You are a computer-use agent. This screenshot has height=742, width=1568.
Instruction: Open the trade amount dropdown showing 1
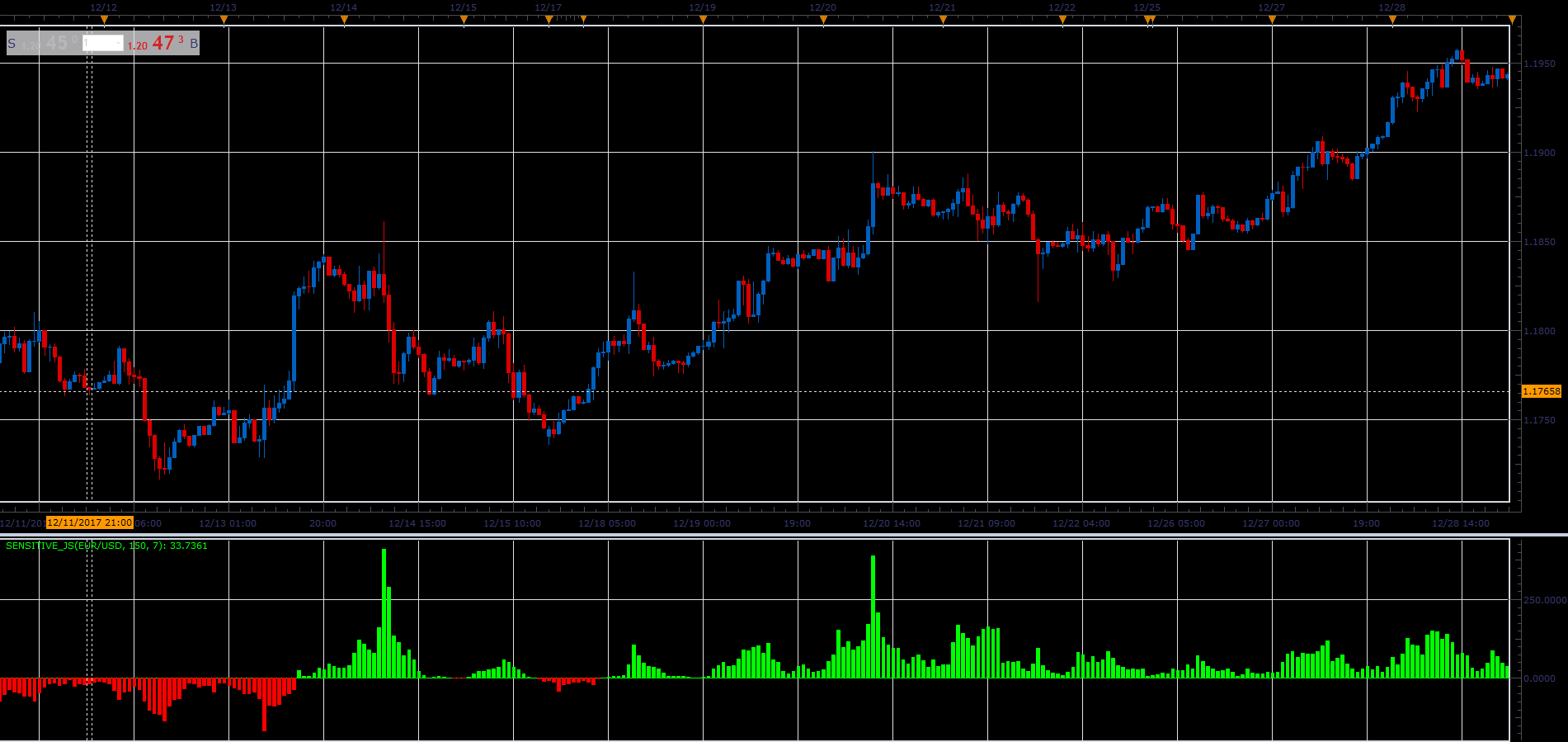[103, 43]
